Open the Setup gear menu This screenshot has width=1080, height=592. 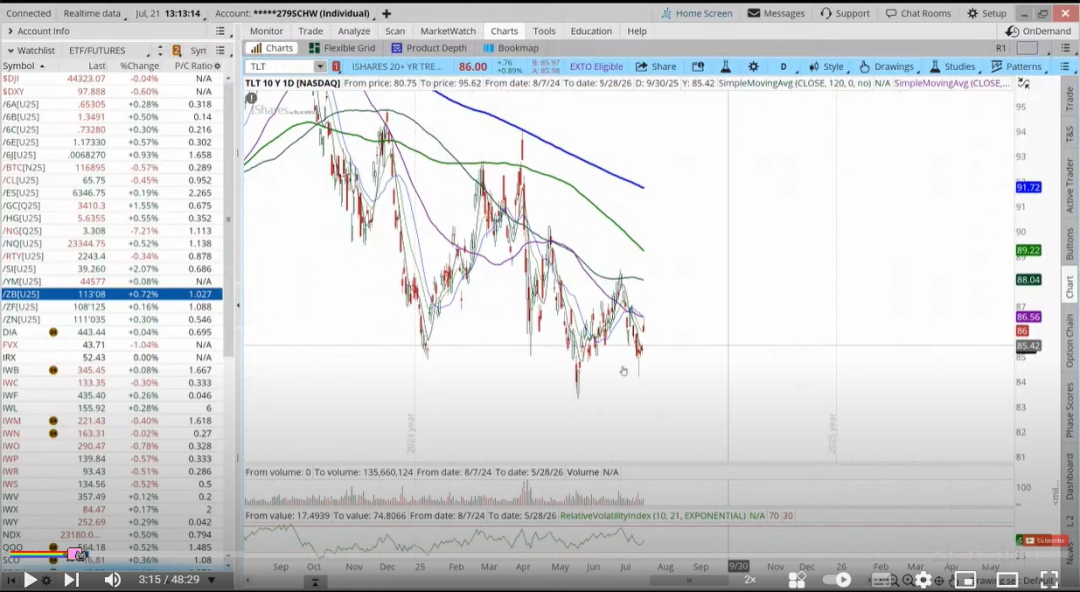click(x=986, y=13)
